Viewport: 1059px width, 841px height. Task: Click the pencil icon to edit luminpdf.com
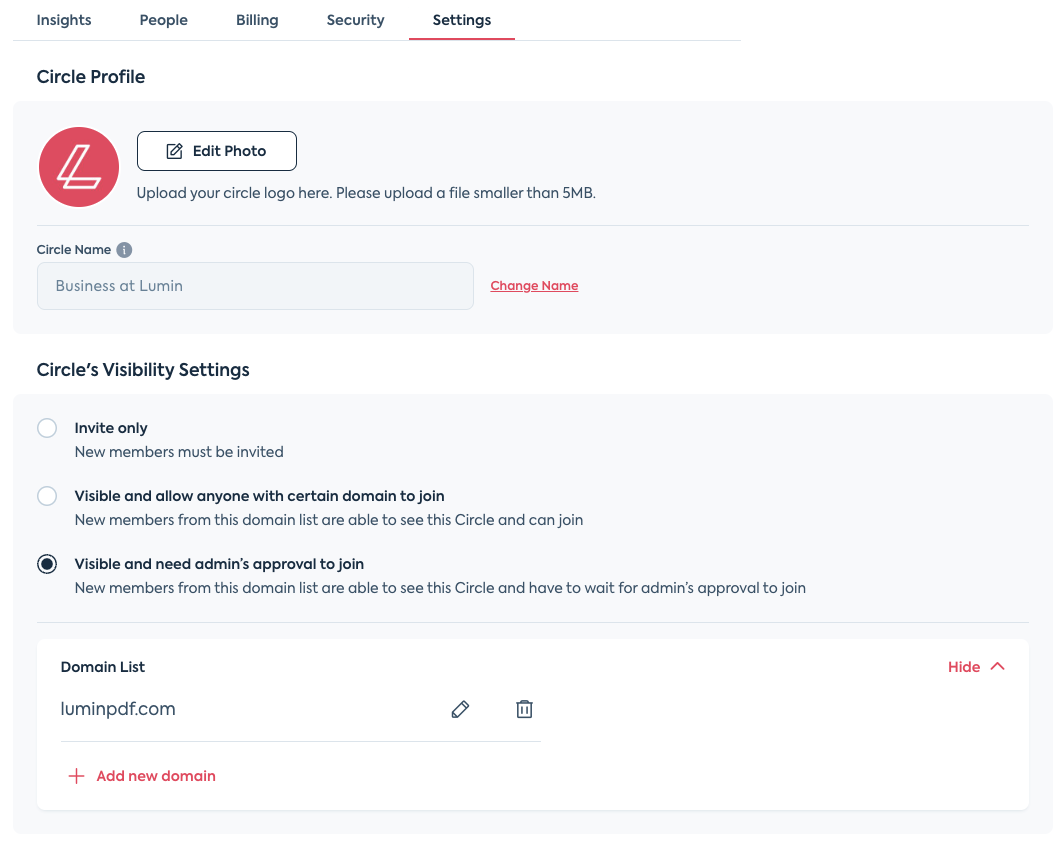pyautogui.click(x=460, y=709)
